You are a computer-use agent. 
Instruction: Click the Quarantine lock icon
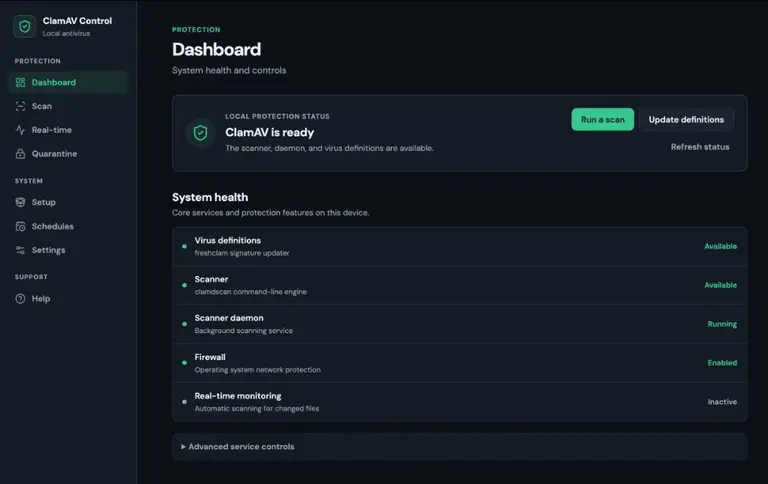click(x=20, y=154)
